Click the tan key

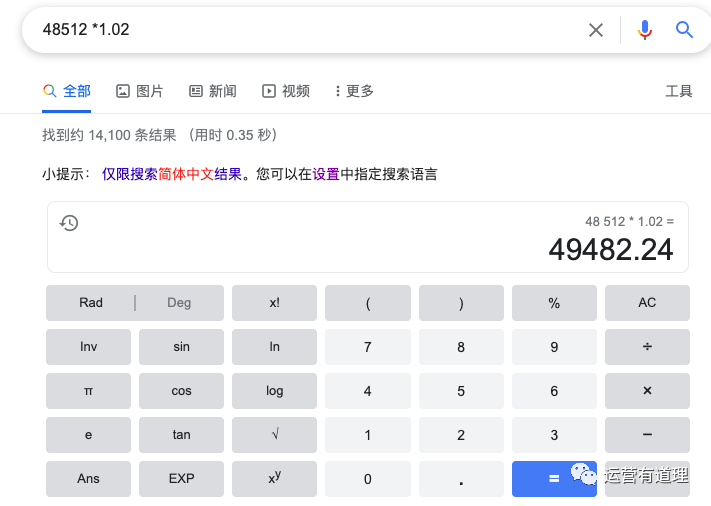click(x=181, y=435)
